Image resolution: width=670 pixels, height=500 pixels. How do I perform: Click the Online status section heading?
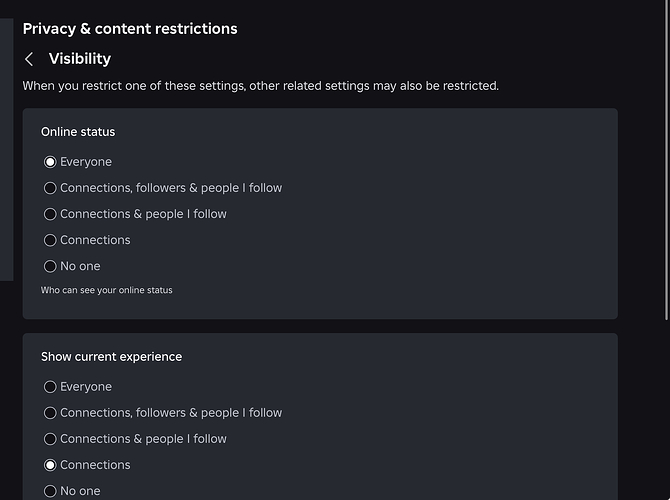78,132
